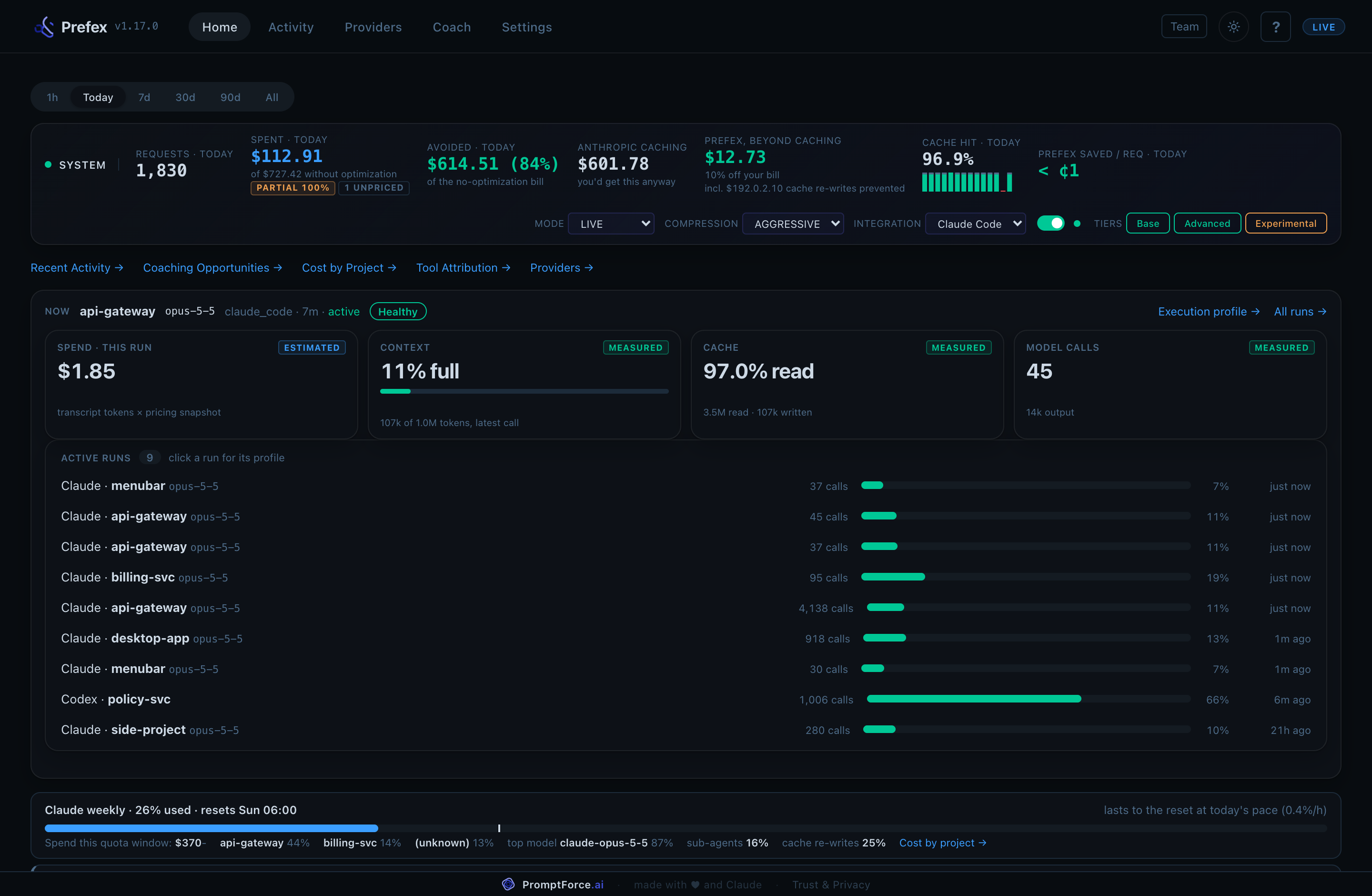
Task: Select the 7d time range tab
Action: pyautogui.click(x=144, y=97)
